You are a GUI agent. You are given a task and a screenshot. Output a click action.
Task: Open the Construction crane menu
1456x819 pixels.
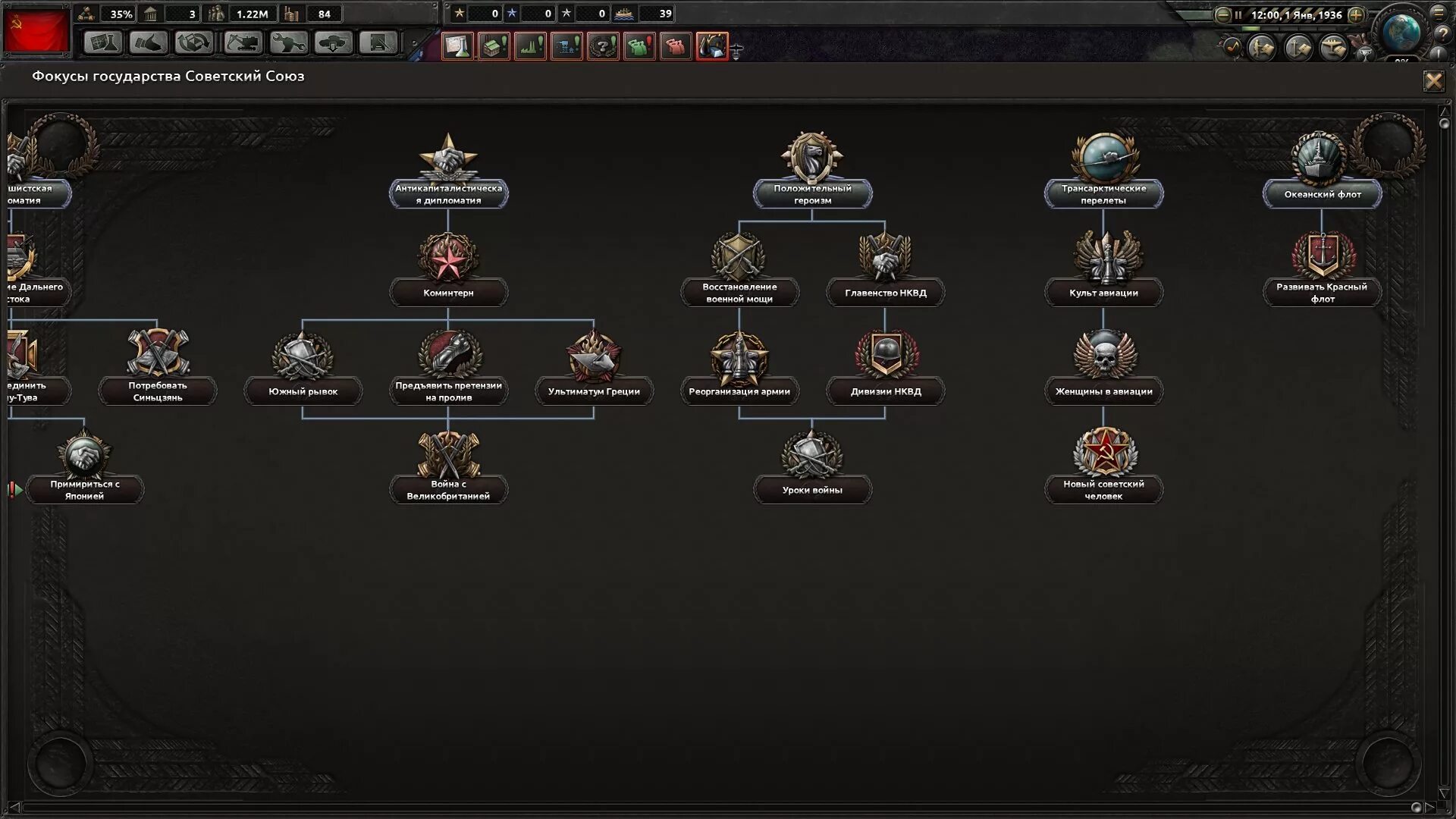point(243,42)
